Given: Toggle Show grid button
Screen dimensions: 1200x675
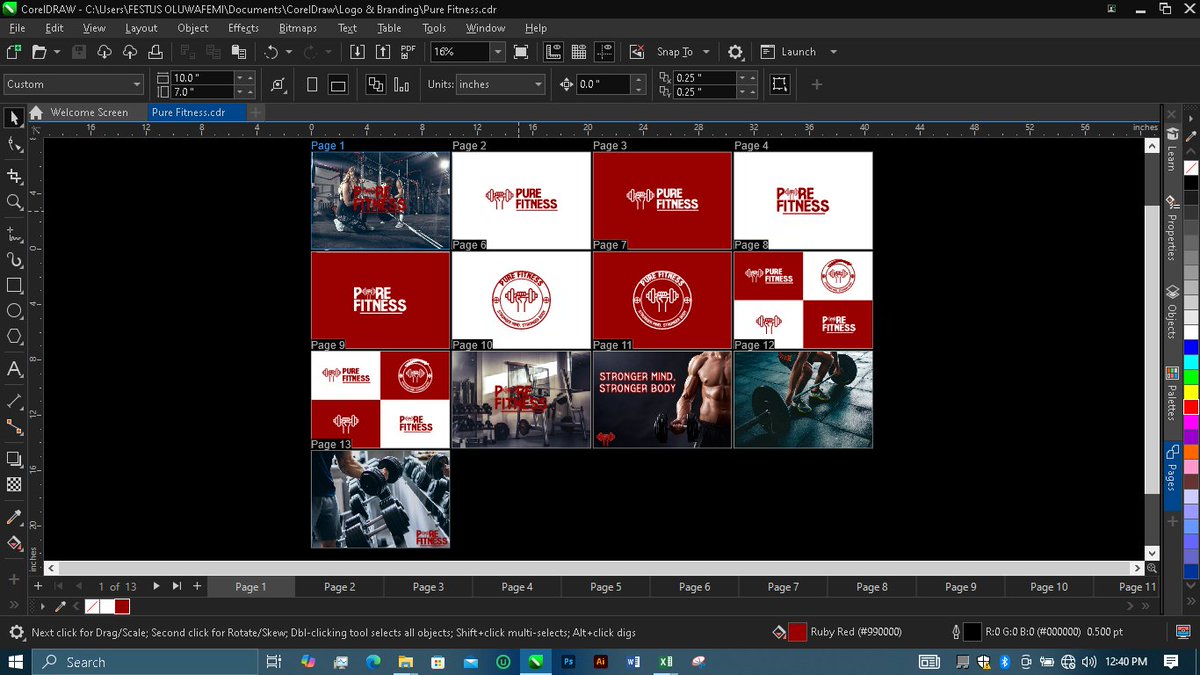Looking at the screenshot, I should tap(578, 52).
